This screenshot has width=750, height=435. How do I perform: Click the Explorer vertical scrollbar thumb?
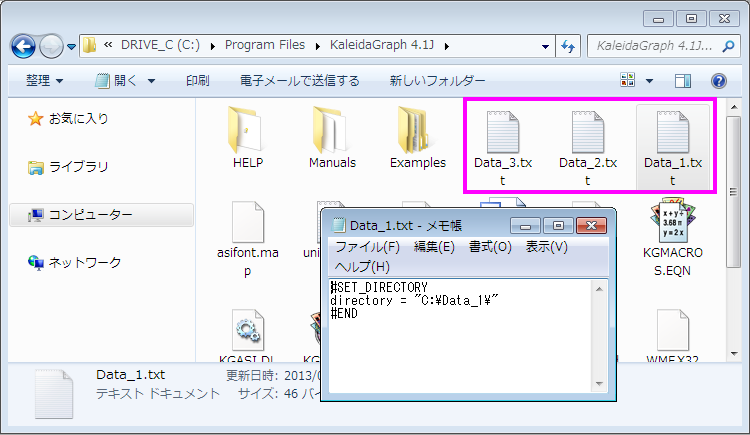tap(734, 191)
